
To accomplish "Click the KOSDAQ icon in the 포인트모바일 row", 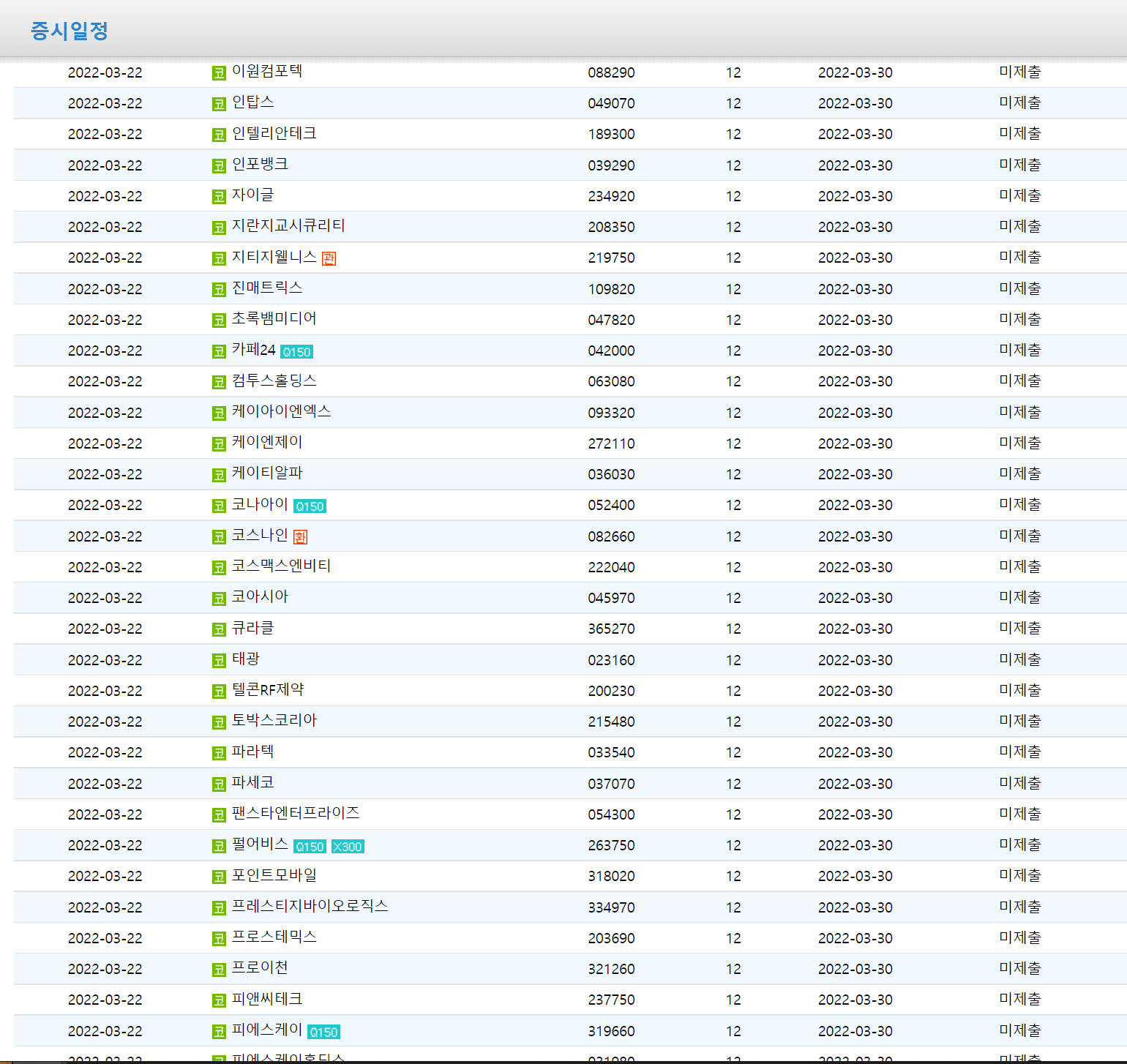I will 219,877.
